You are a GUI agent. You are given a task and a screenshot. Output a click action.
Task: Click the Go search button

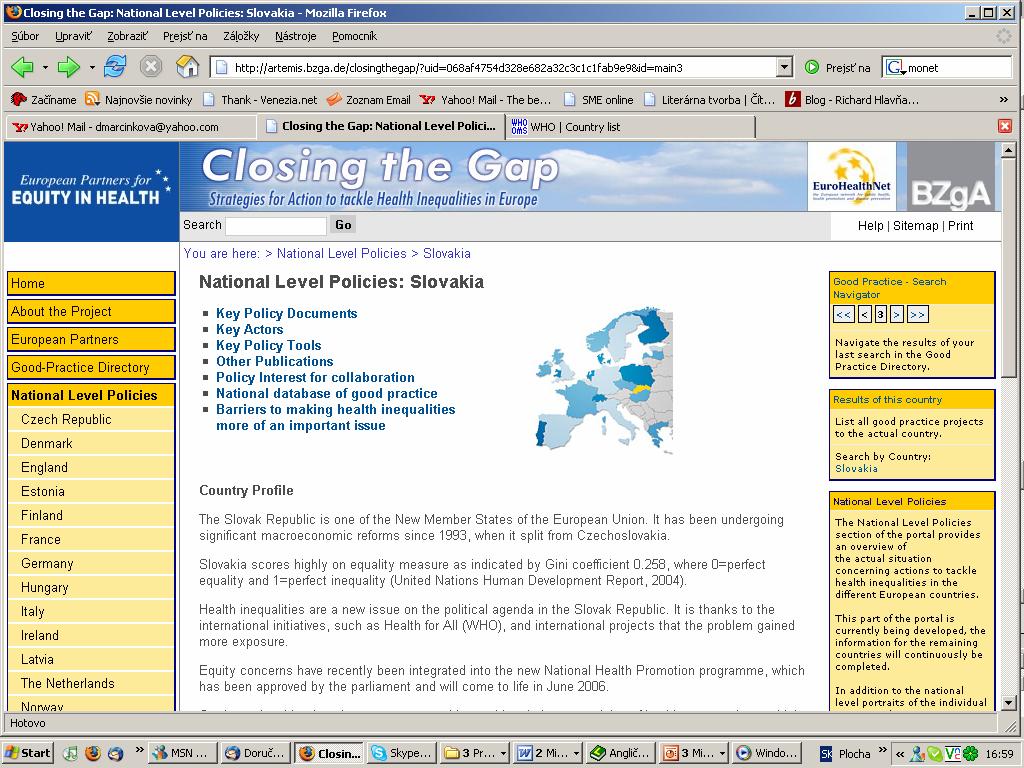pos(343,225)
